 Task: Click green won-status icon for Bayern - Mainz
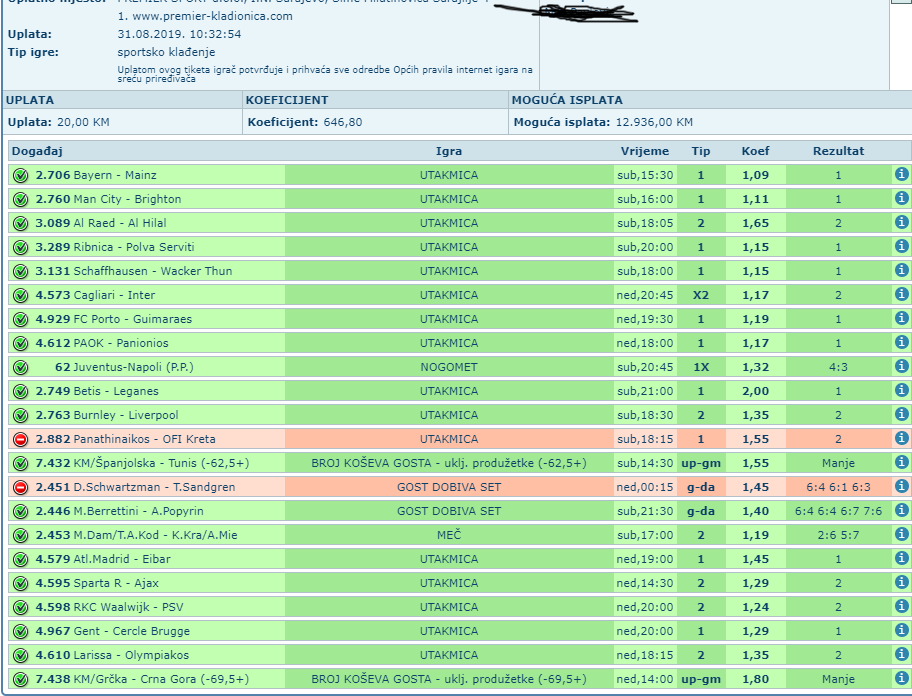pyautogui.click(x=20, y=176)
